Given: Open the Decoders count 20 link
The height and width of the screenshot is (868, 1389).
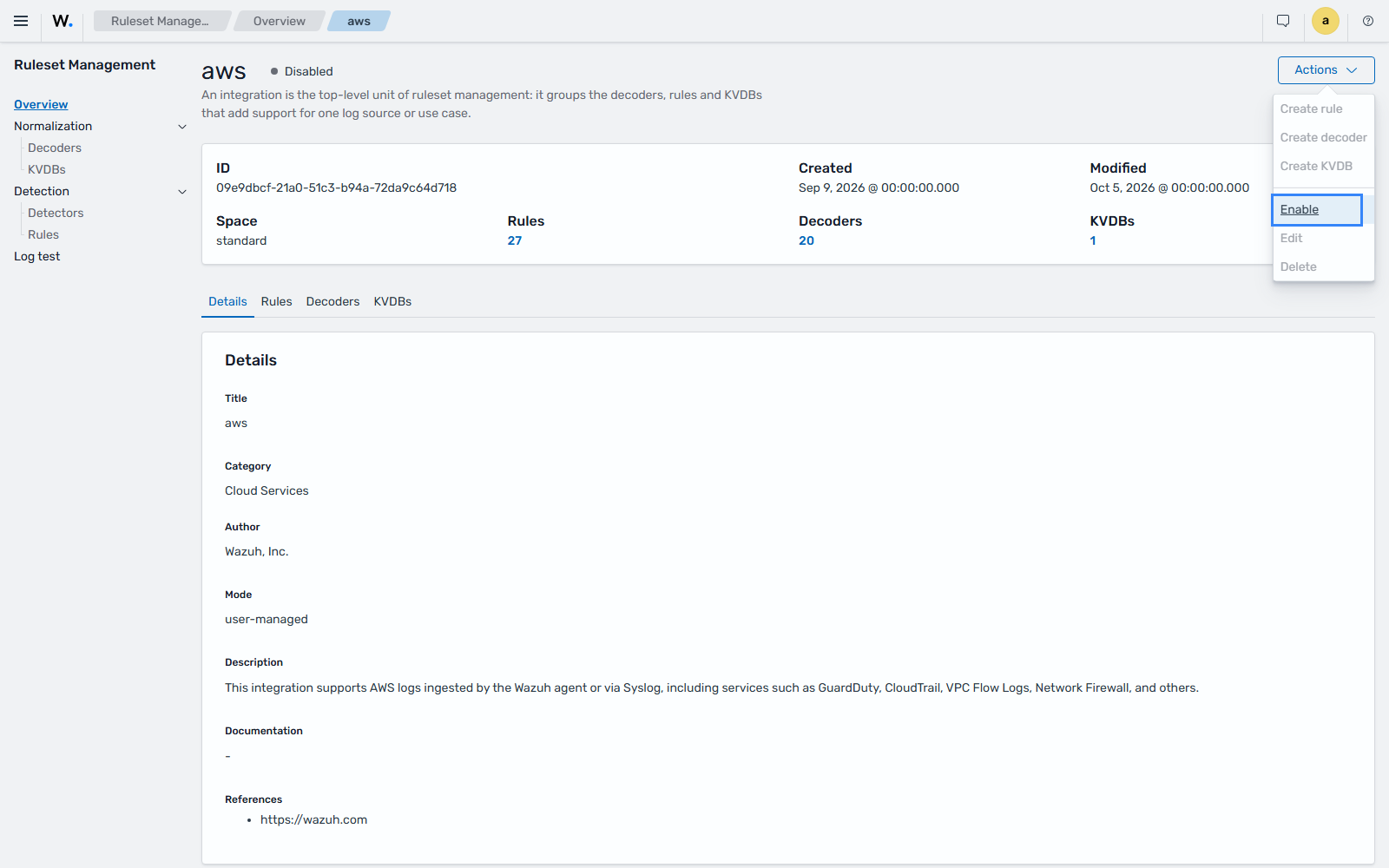Looking at the screenshot, I should (806, 240).
